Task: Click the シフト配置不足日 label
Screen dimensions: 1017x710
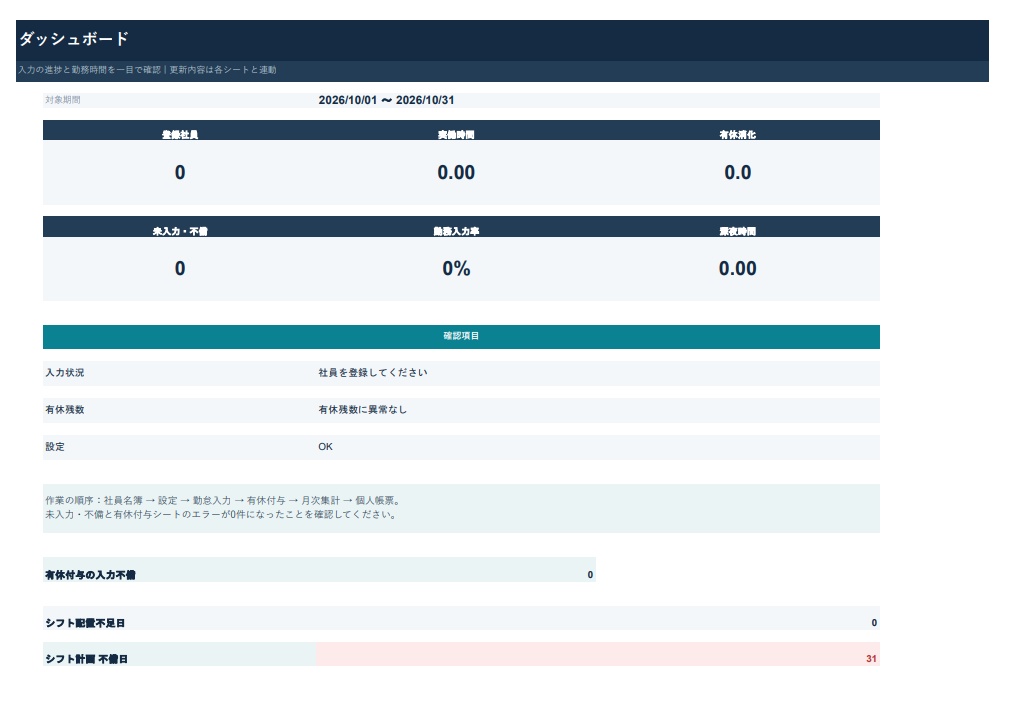Action: point(85,623)
